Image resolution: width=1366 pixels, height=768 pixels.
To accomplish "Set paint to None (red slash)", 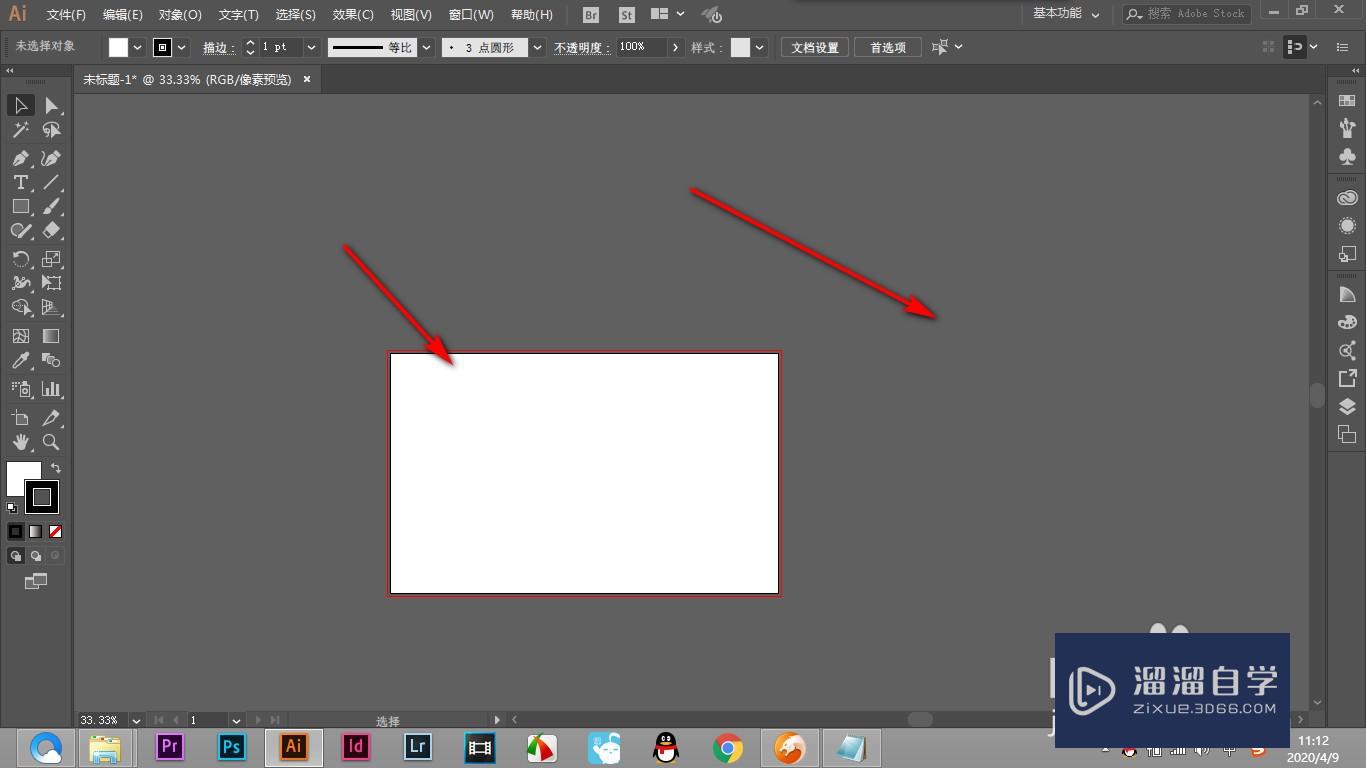I will coord(55,531).
